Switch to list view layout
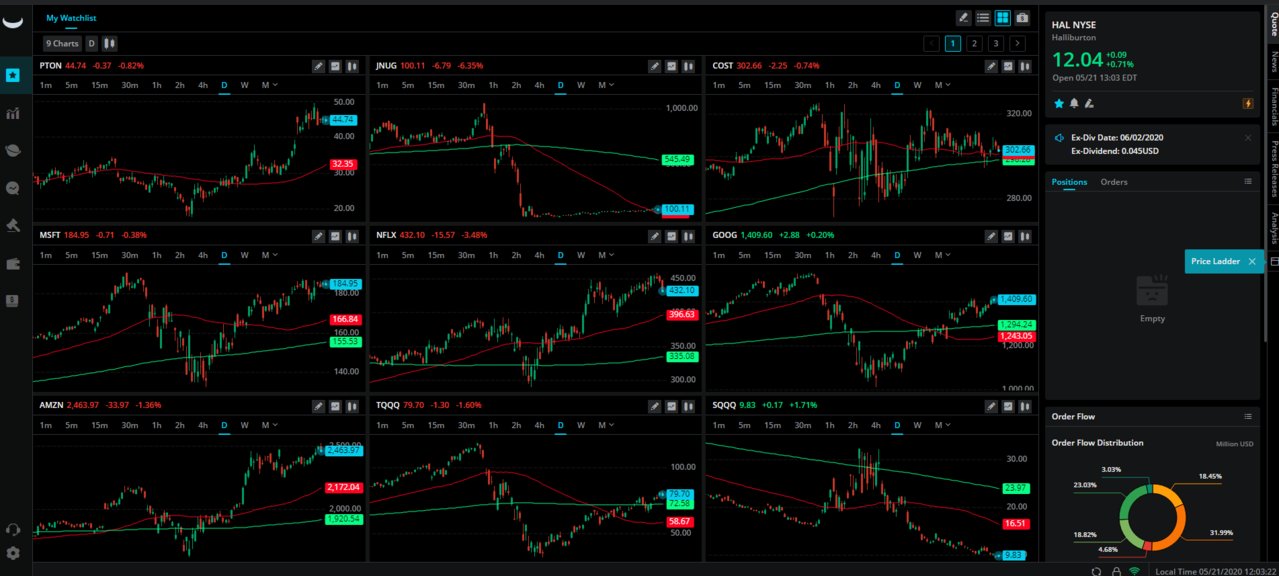1279x576 pixels. click(983, 18)
